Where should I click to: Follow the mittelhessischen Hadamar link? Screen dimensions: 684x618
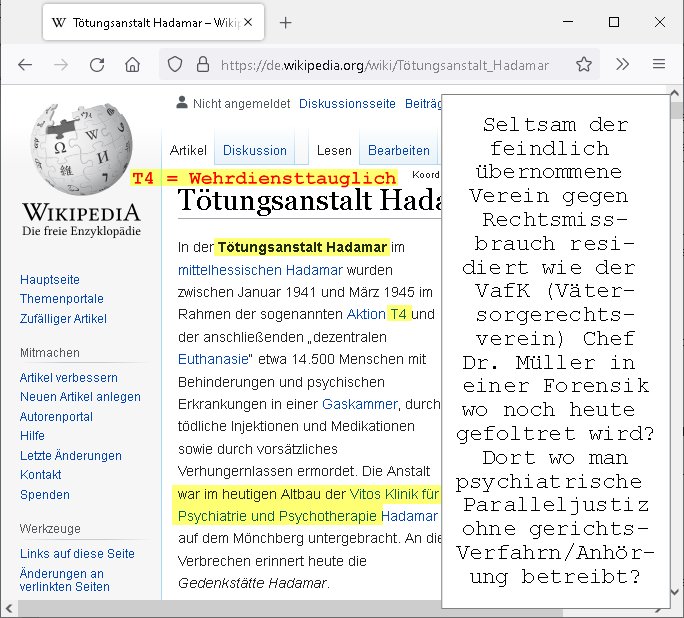(x=260, y=270)
